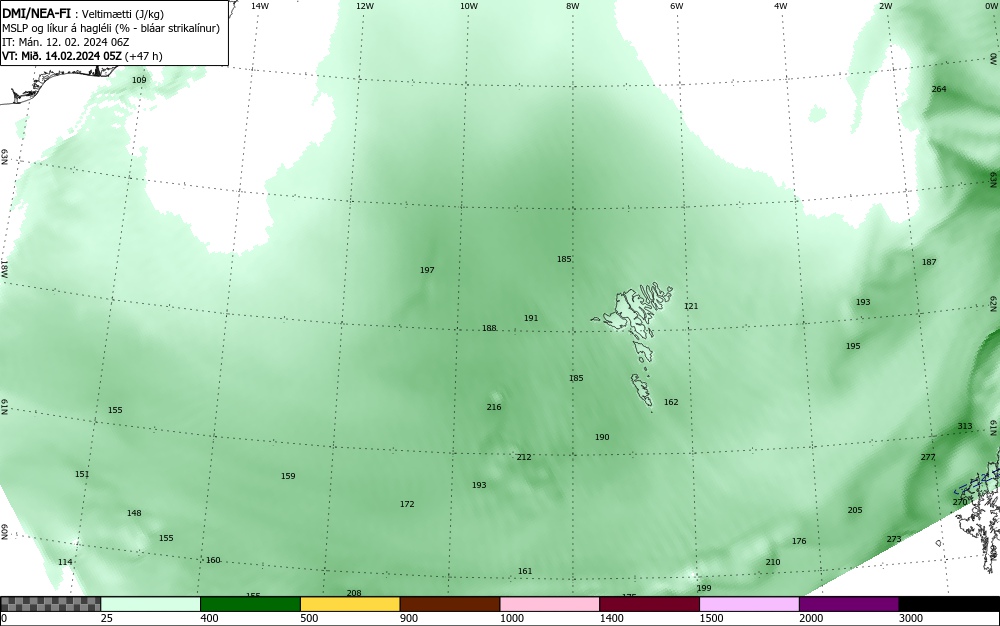Select the map value 208
The image size is (1000, 626).
pos(354,593)
